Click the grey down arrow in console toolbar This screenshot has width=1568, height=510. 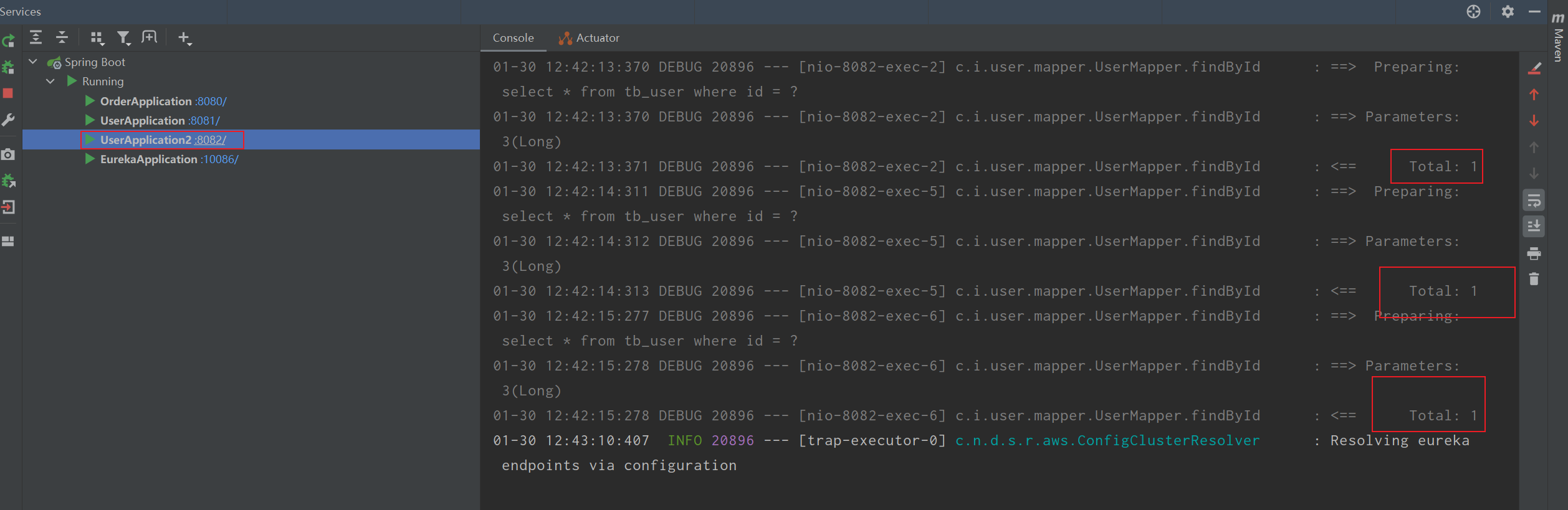1534,173
